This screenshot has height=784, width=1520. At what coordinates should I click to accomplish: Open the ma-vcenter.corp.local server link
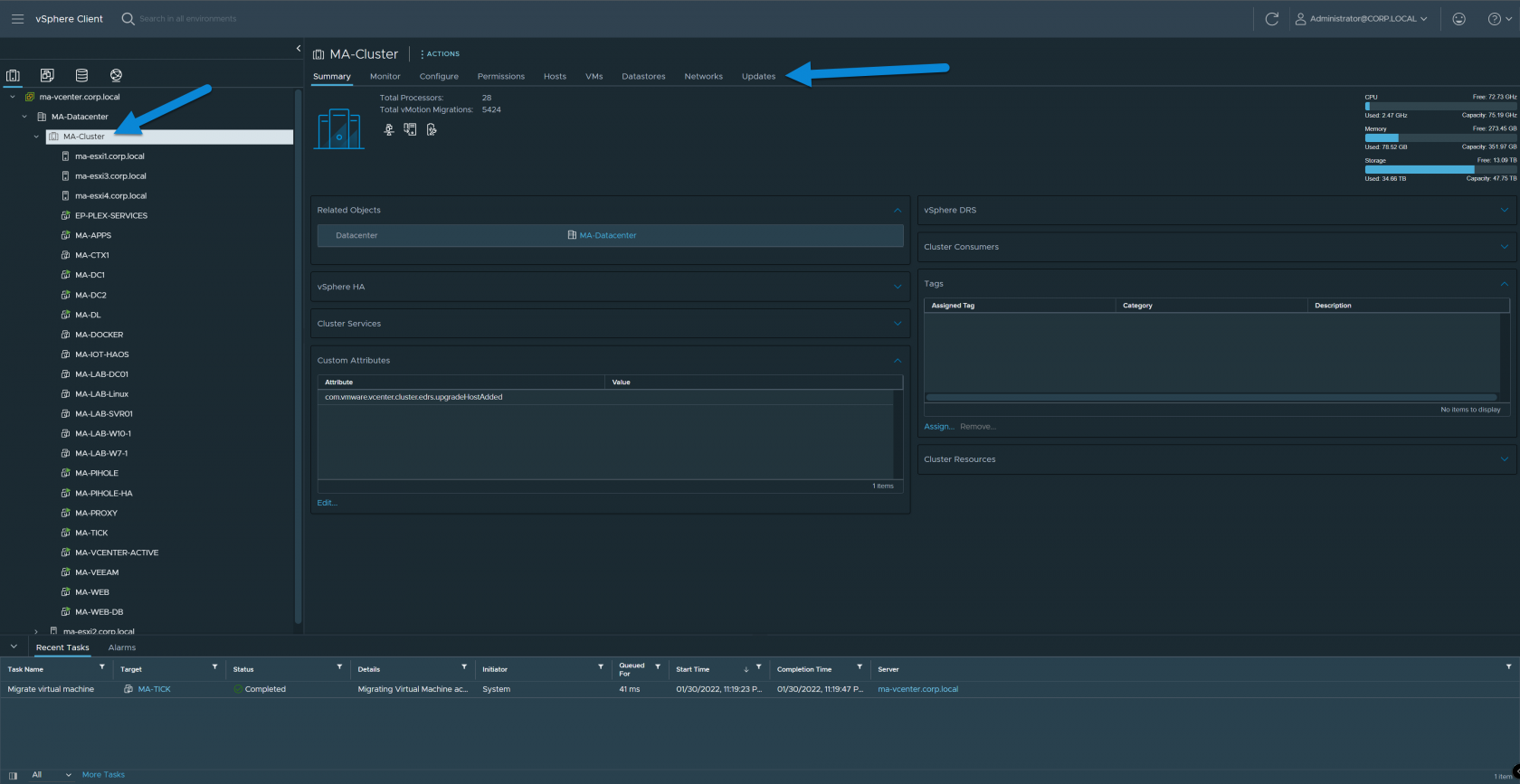point(917,689)
